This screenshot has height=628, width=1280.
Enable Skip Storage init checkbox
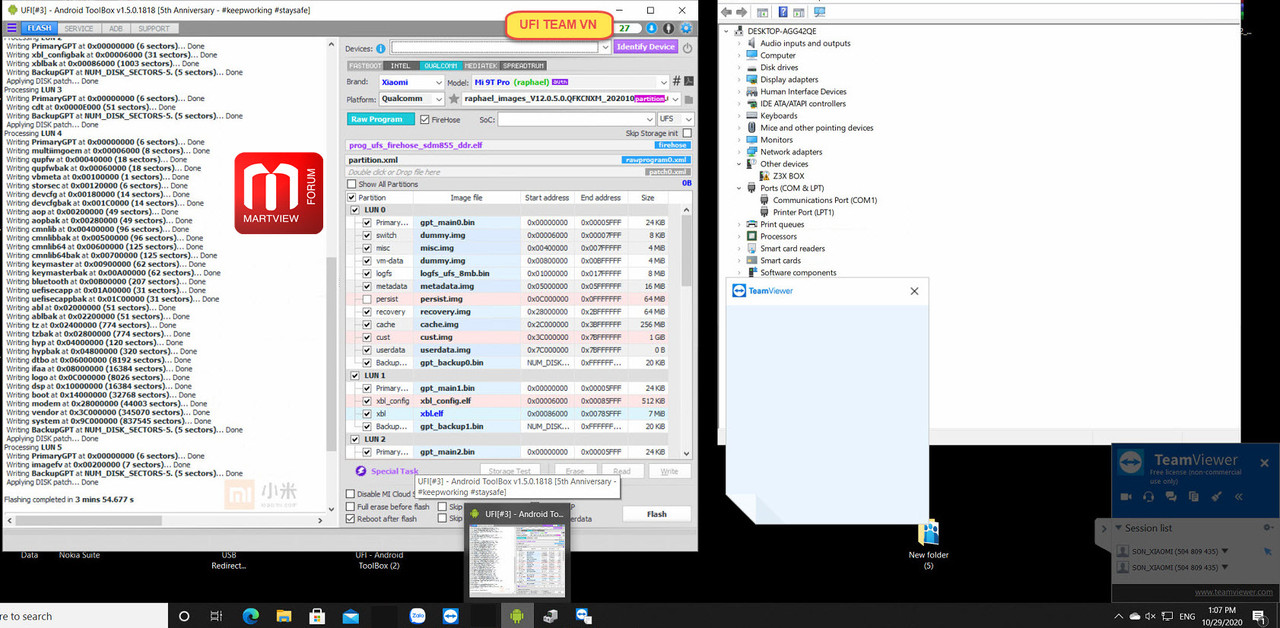tap(687, 133)
